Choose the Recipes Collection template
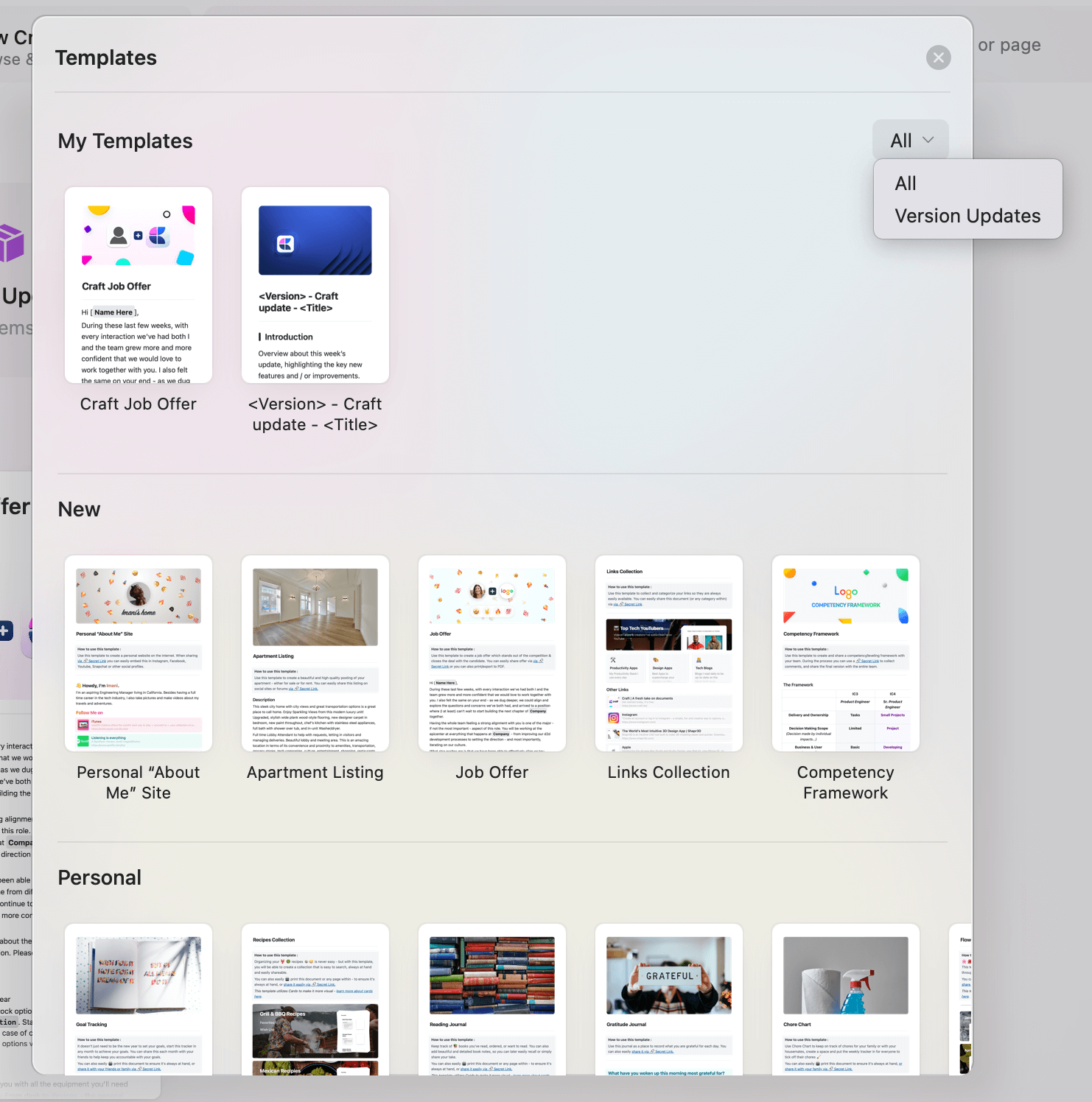 click(x=315, y=1002)
